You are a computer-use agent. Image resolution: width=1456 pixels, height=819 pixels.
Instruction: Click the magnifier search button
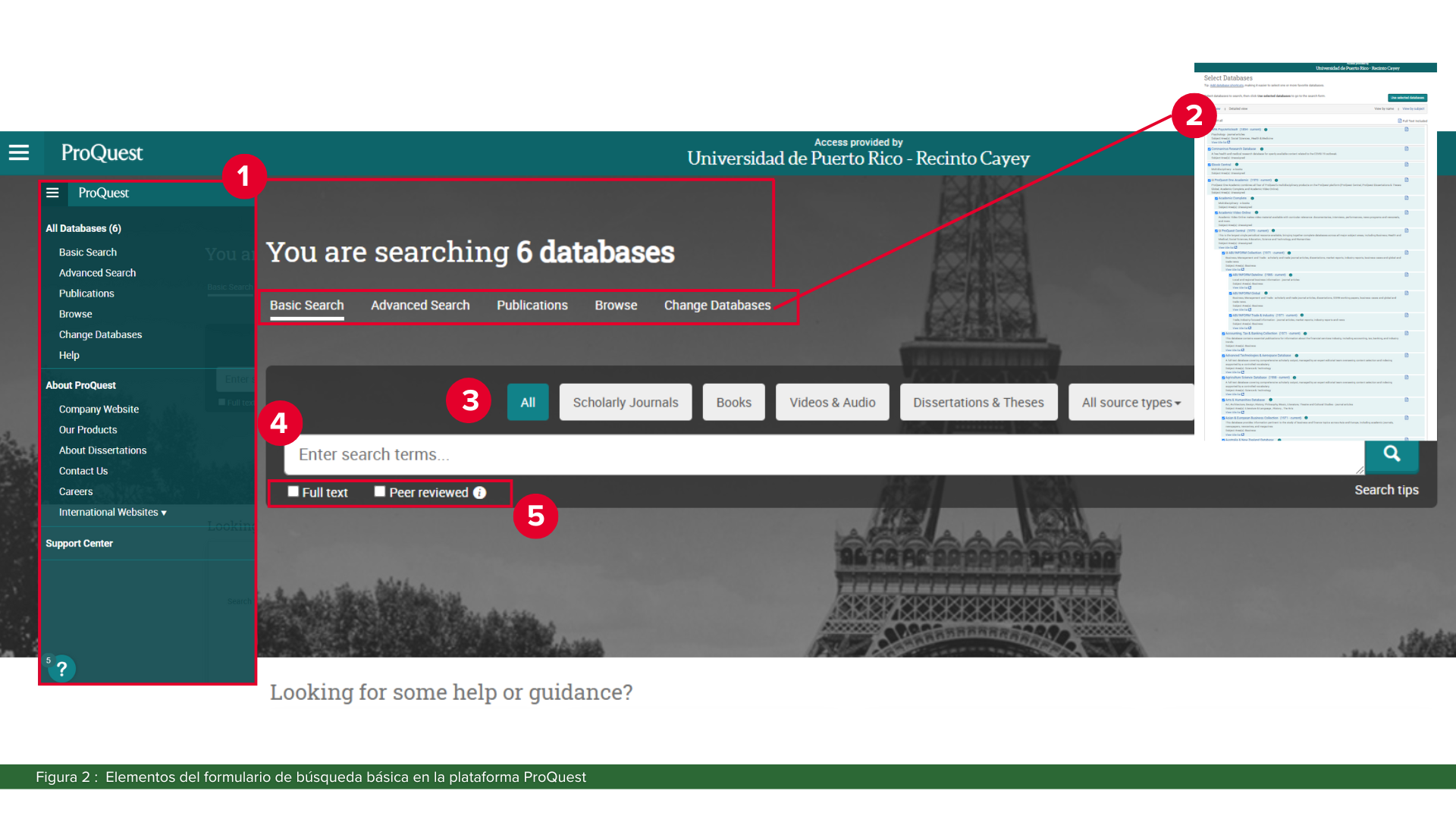click(x=1391, y=453)
